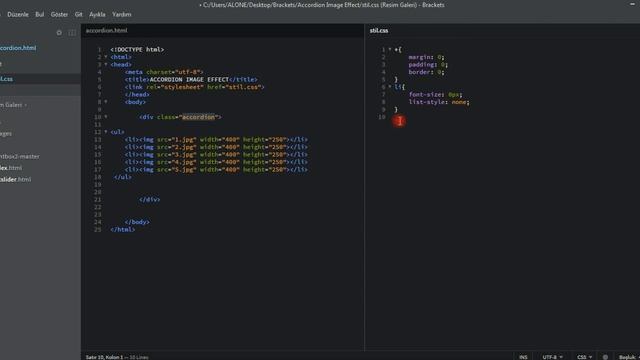Click the border: 0 declaration

pyautogui.click(x=427, y=72)
